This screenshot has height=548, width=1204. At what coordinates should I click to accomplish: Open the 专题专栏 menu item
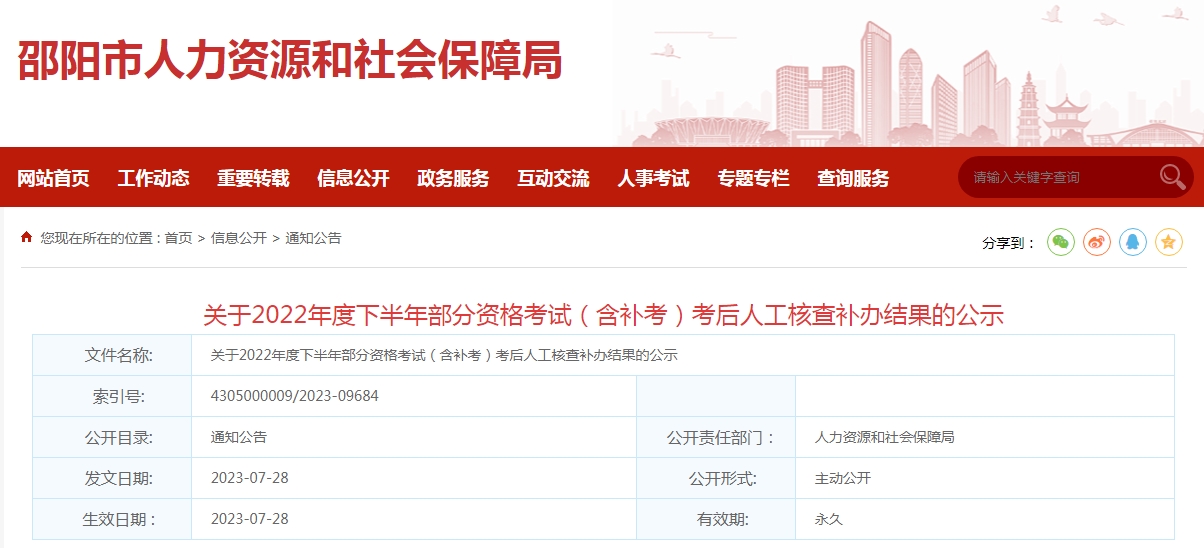pos(753,178)
